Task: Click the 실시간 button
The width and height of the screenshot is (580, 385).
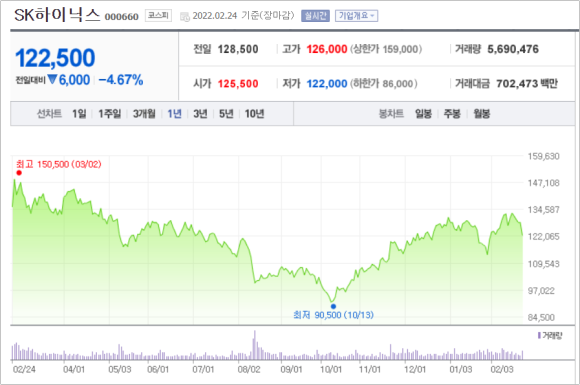Action: point(315,16)
